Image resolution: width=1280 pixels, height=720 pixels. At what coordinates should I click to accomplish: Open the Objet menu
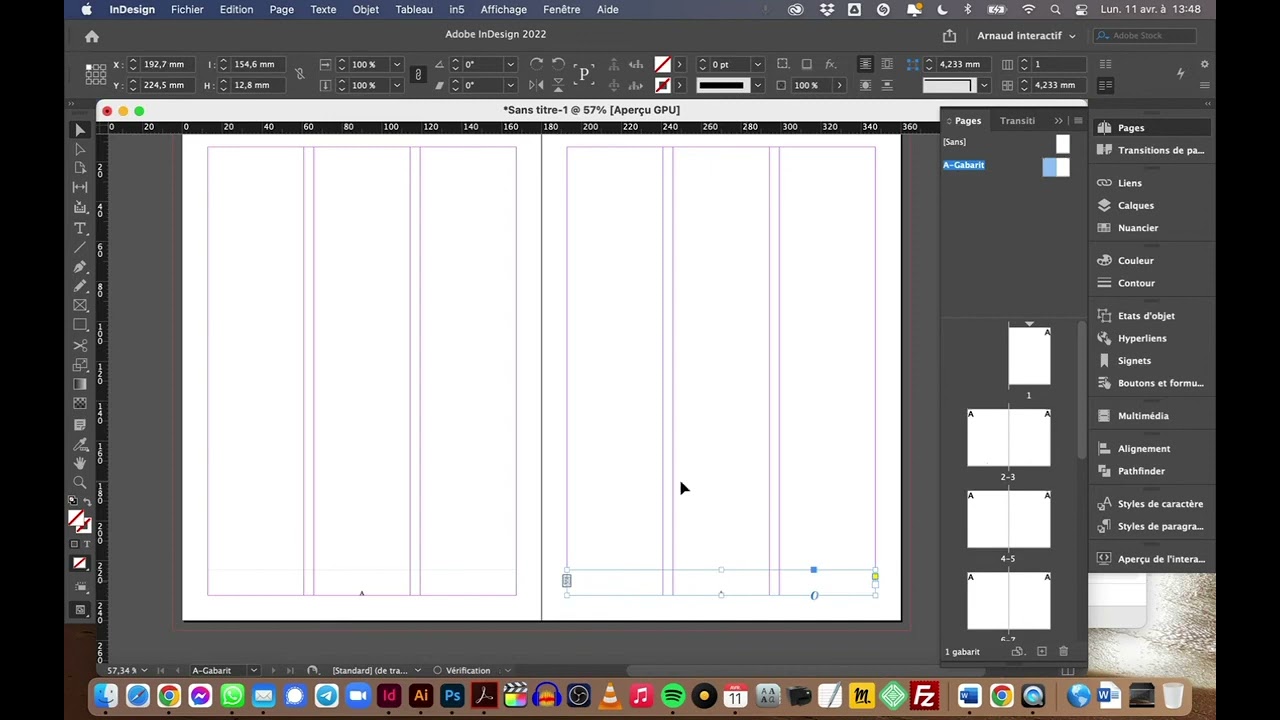[x=365, y=9]
